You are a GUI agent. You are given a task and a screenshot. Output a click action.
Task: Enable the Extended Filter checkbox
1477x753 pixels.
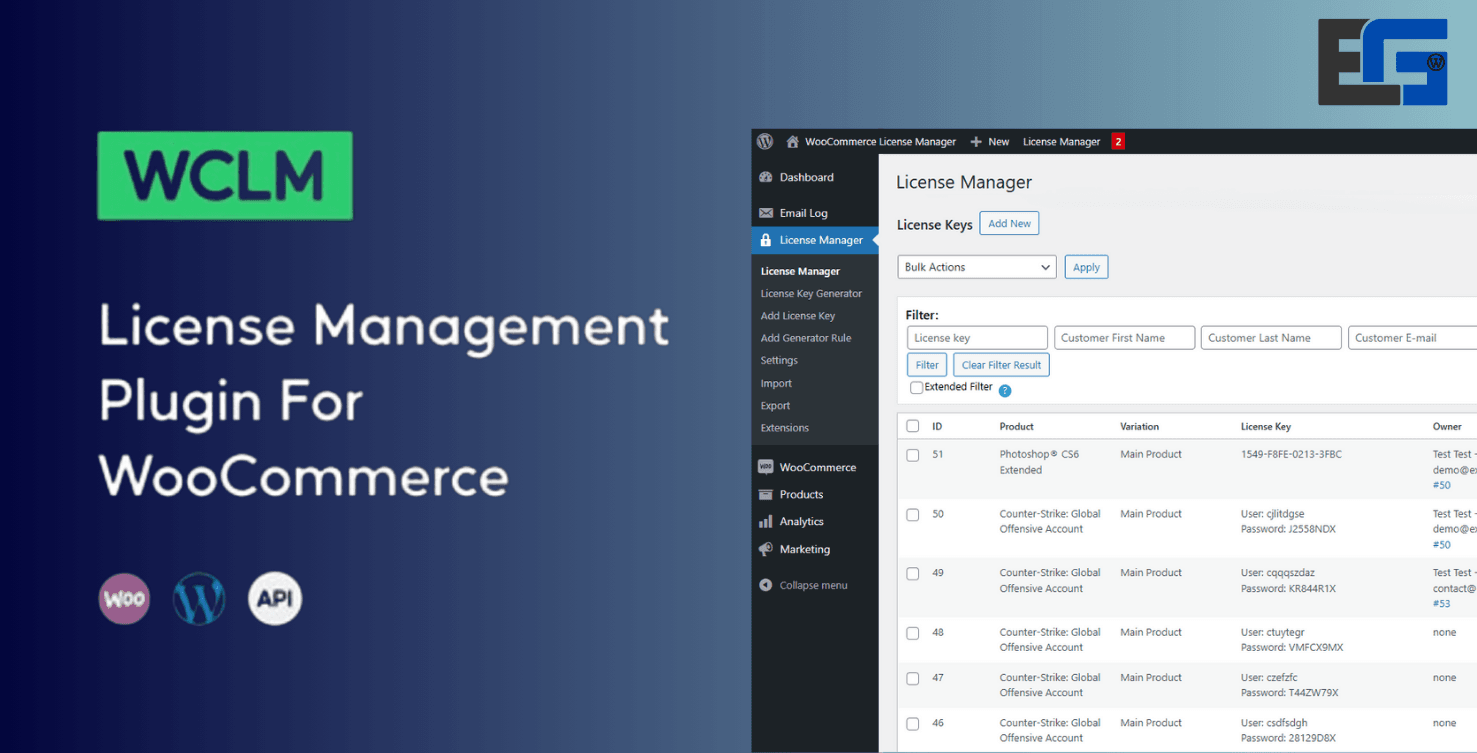tap(916, 388)
